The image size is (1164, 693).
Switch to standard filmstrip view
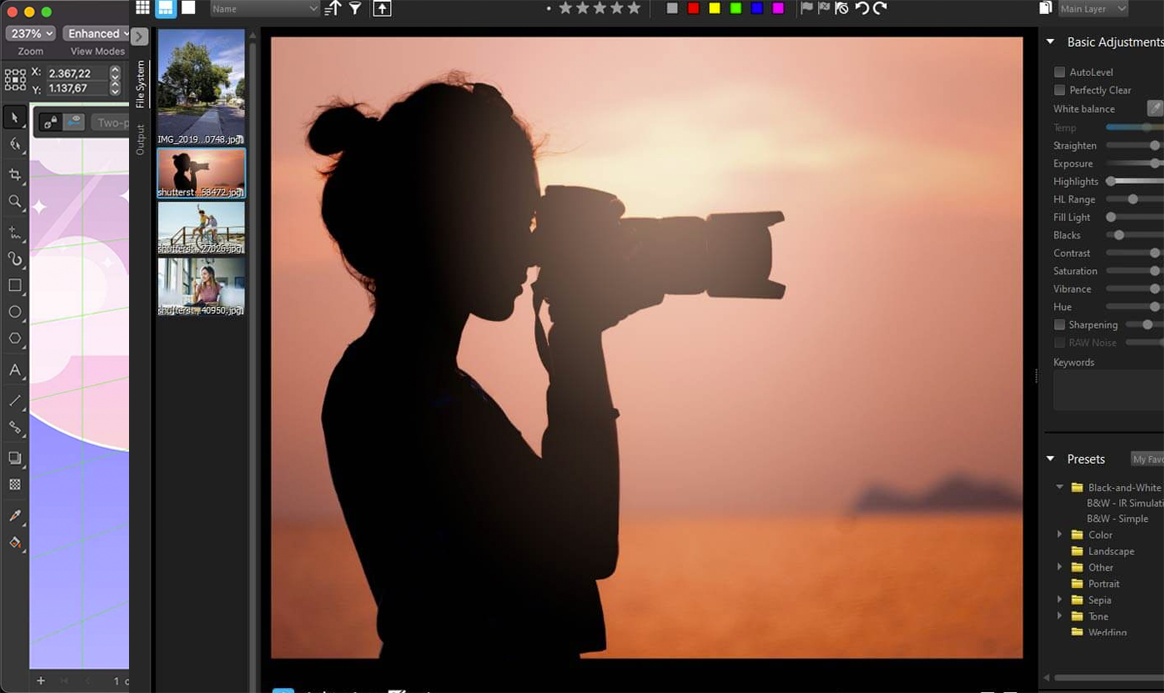click(166, 8)
